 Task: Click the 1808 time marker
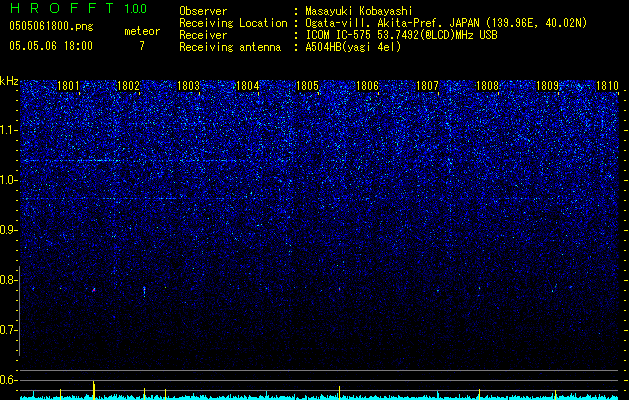point(487,86)
